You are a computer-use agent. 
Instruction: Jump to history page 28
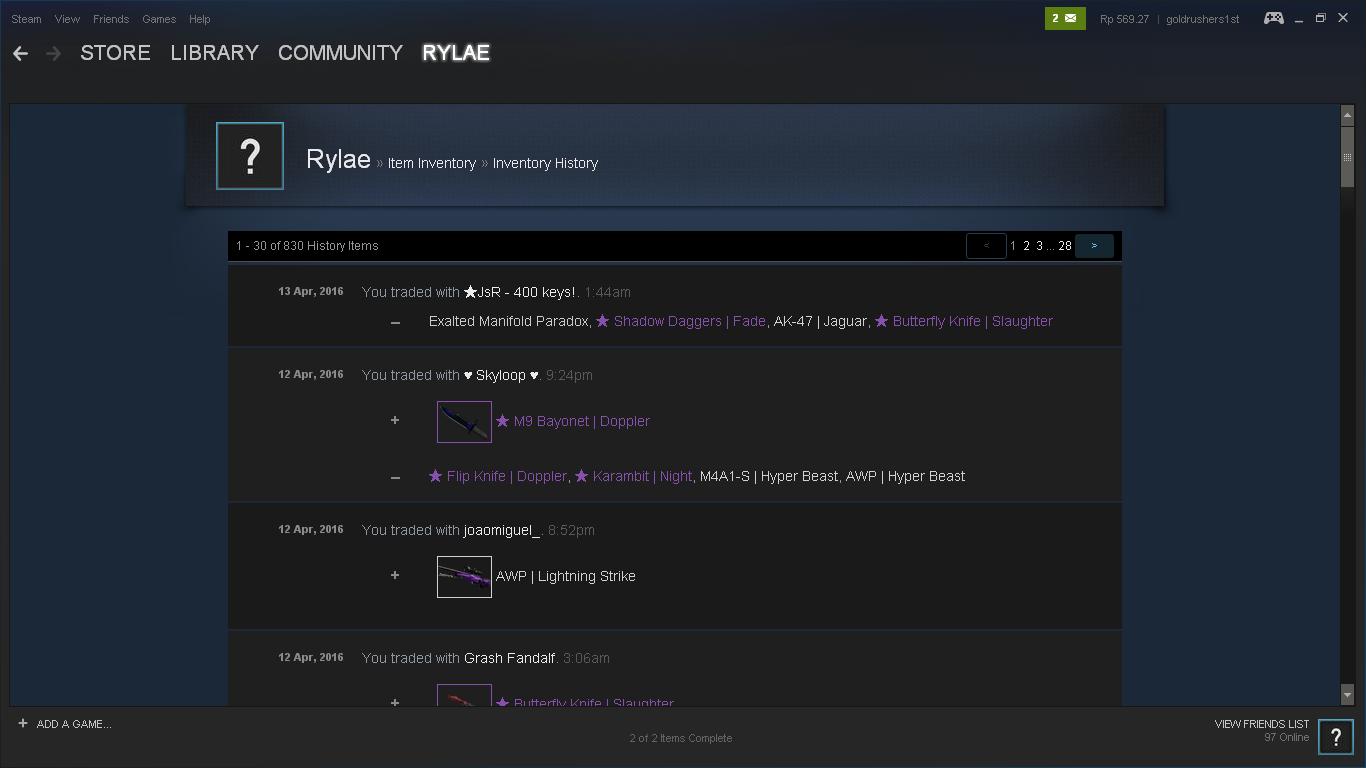pyautogui.click(x=1065, y=246)
